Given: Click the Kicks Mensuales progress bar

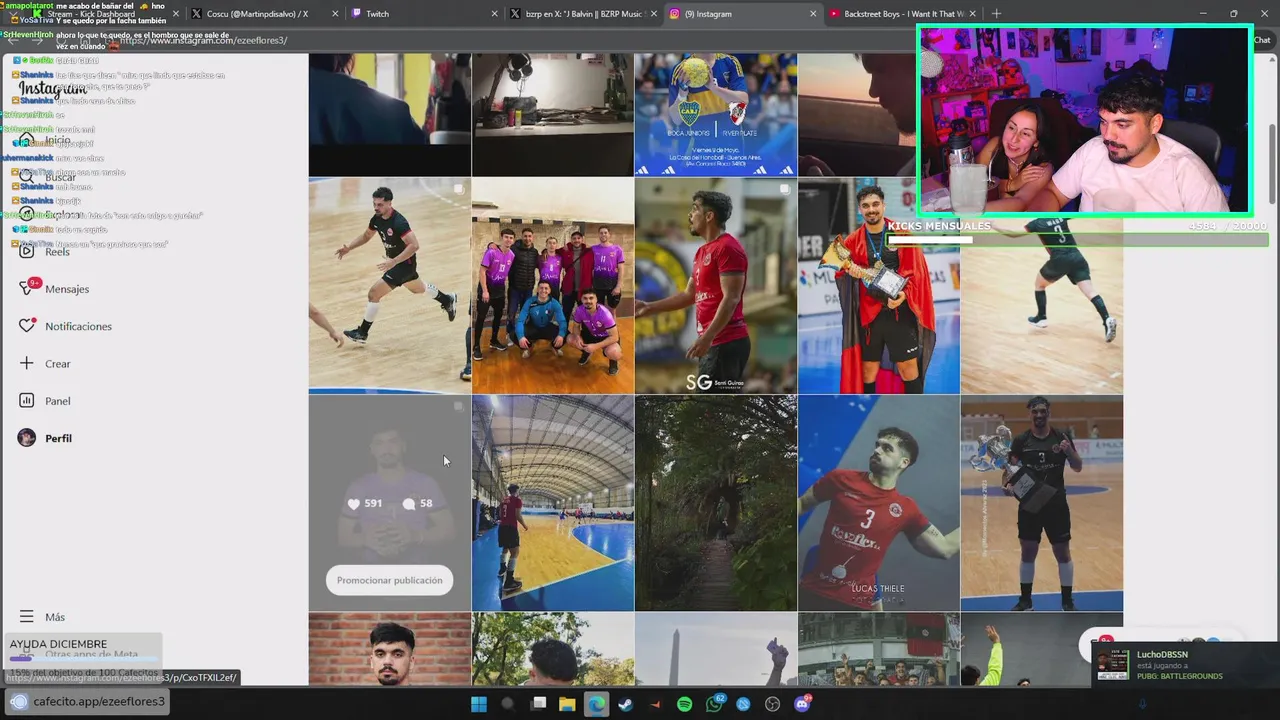Looking at the screenshot, I should pyautogui.click(x=1078, y=240).
